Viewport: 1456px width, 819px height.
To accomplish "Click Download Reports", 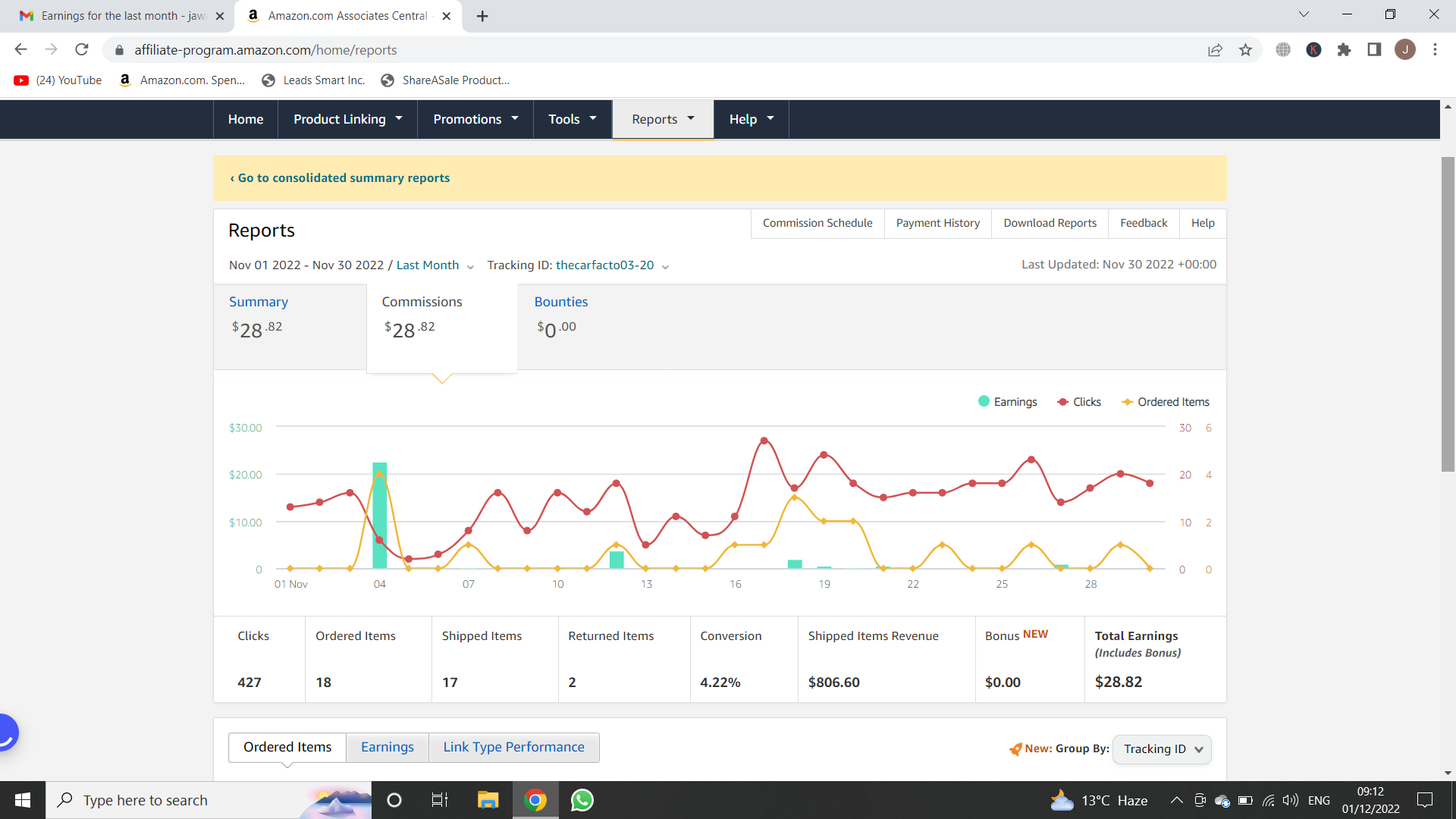I will [x=1050, y=223].
